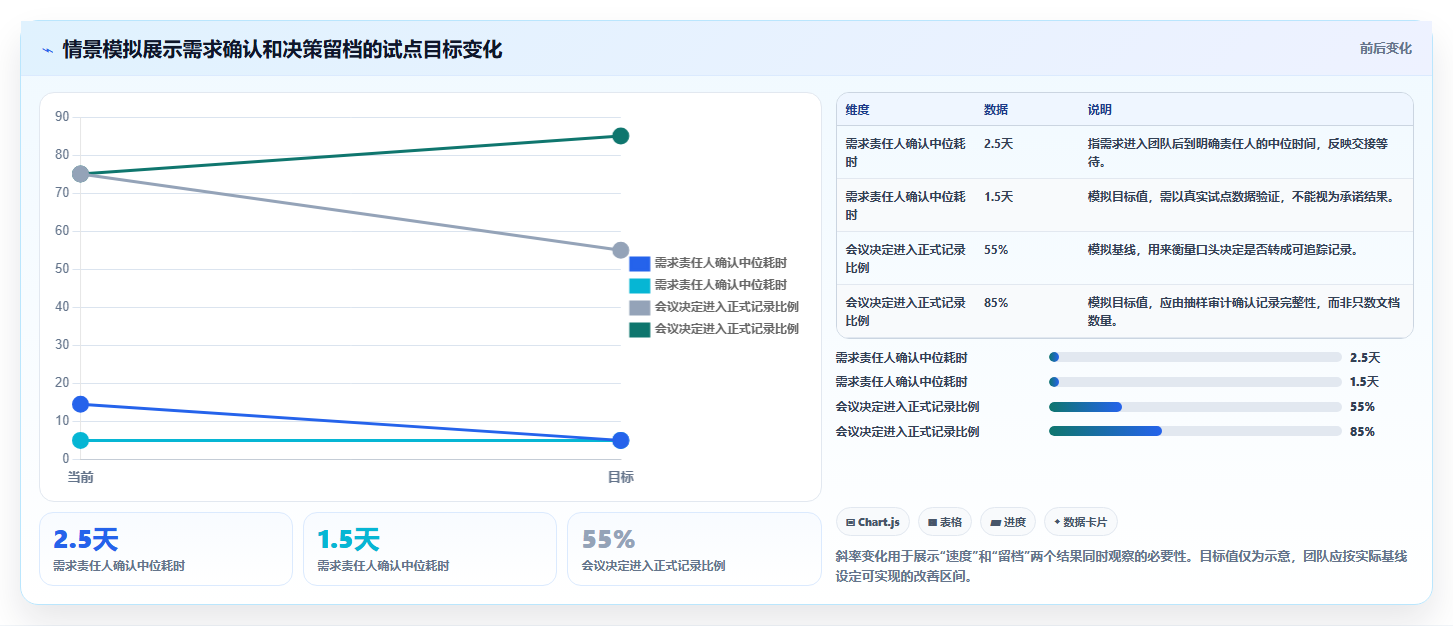The width and height of the screenshot is (1453, 626).
Task: Click the description starting 模拟基线
Action: point(1223,250)
